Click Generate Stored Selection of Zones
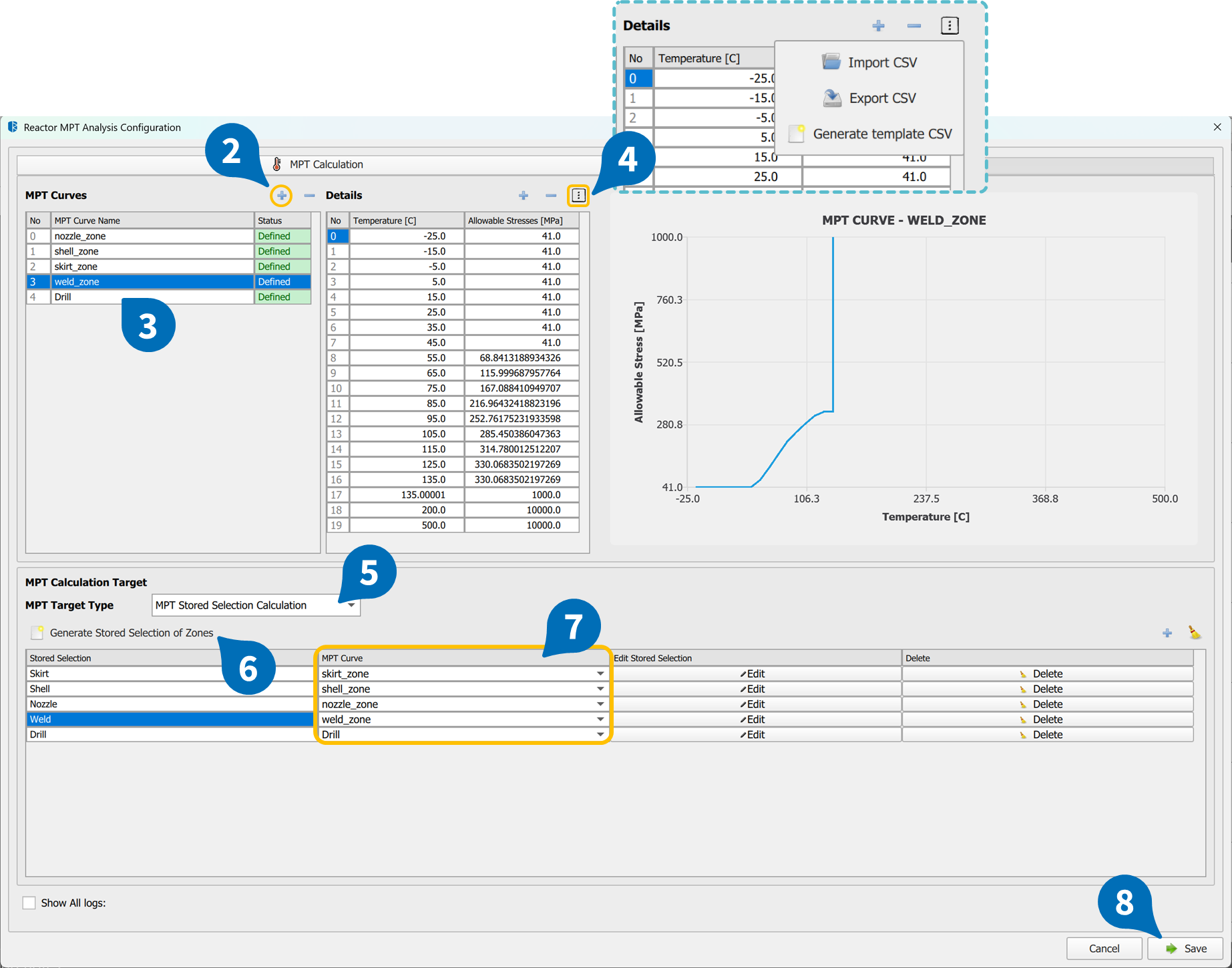The height and width of the screenshot is (968, 1232). click(122, 633)
